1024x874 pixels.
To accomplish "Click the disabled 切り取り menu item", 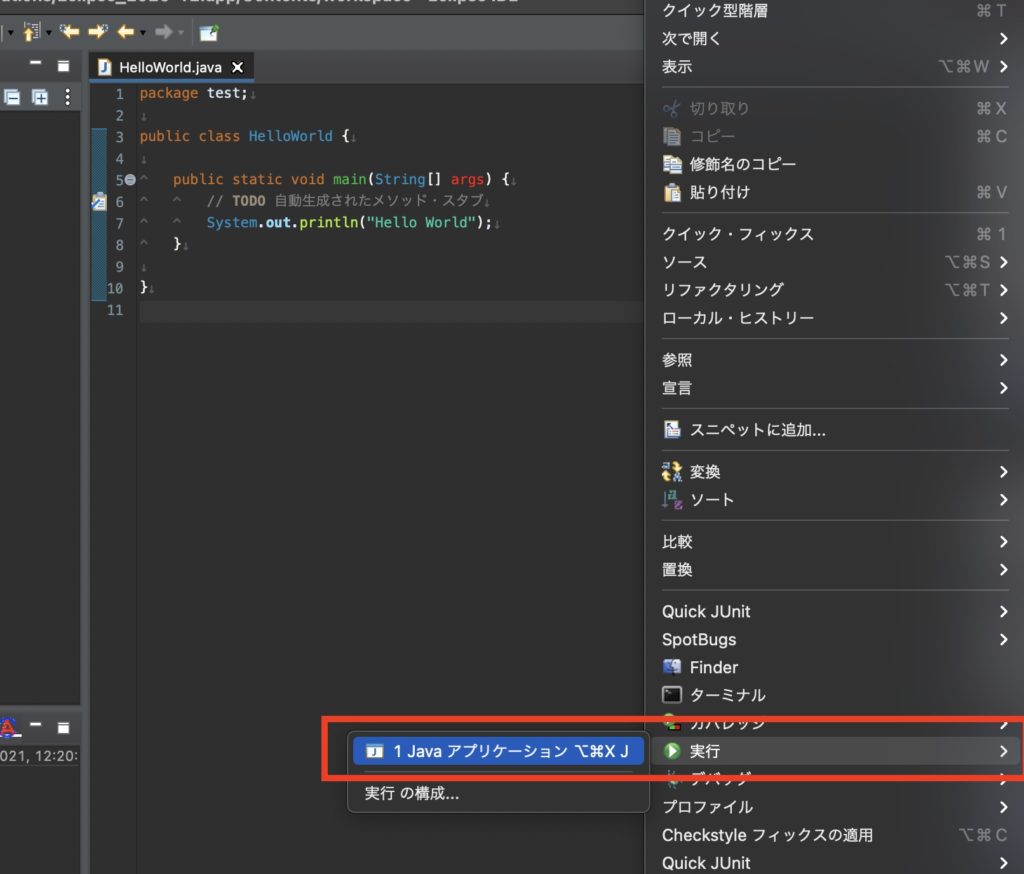I will pos(834,108).
